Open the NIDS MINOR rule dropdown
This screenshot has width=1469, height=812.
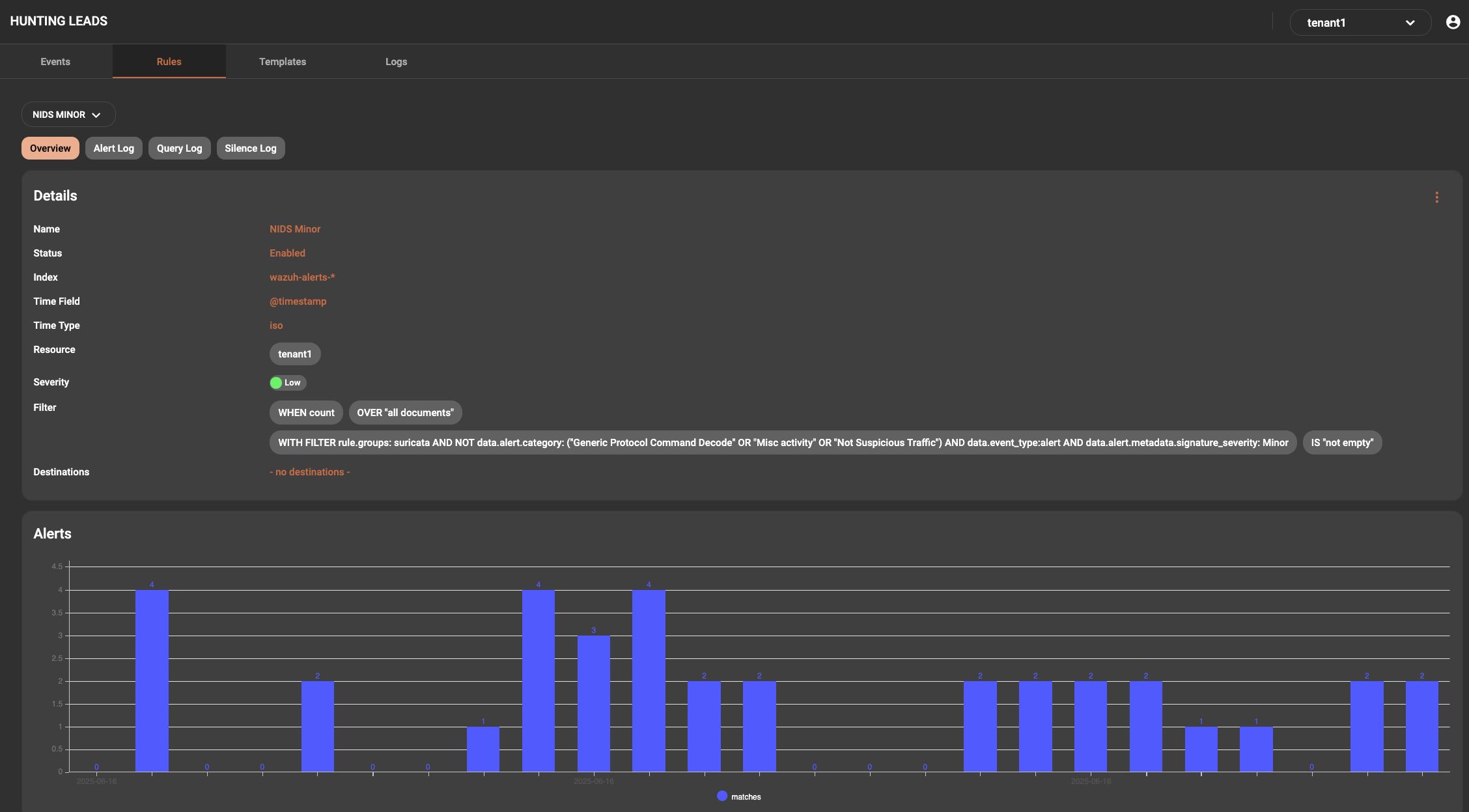click(68, 115)
